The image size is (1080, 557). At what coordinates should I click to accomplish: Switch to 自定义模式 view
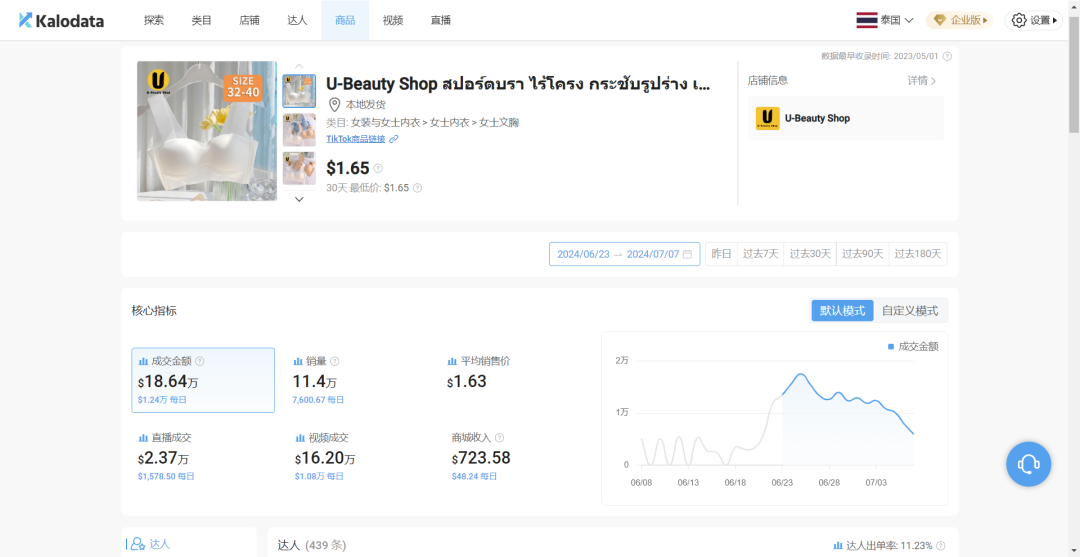tap(910, 311)
